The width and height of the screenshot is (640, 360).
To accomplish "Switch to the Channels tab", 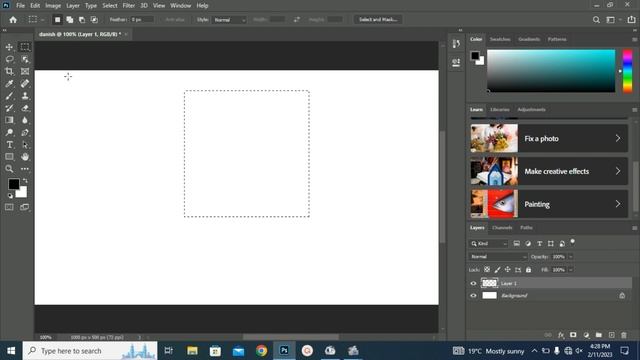I will pos(502,228).
